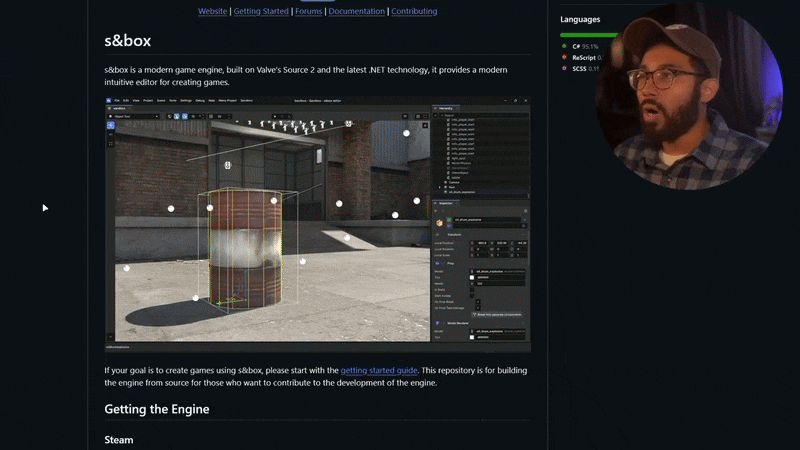Open the Contributing link
This screenshot has width=800, height=450.
click(x=414, y=11)
